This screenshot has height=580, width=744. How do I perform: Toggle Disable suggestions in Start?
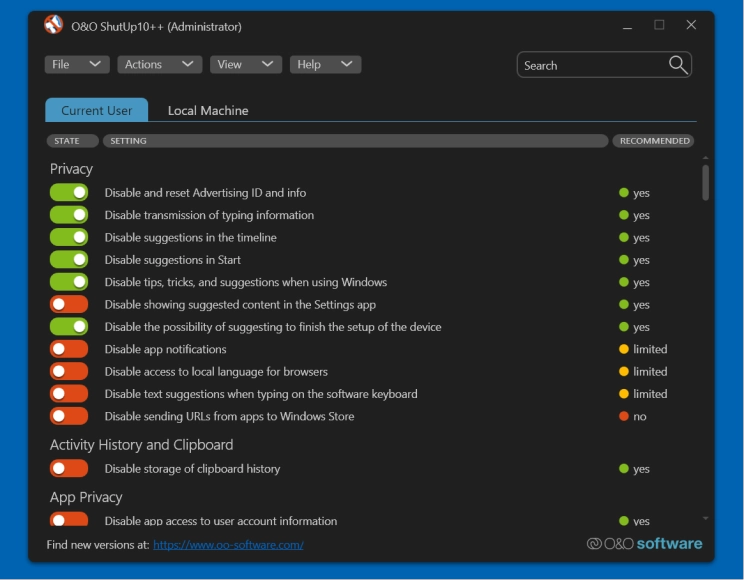[x=69, y=260]
